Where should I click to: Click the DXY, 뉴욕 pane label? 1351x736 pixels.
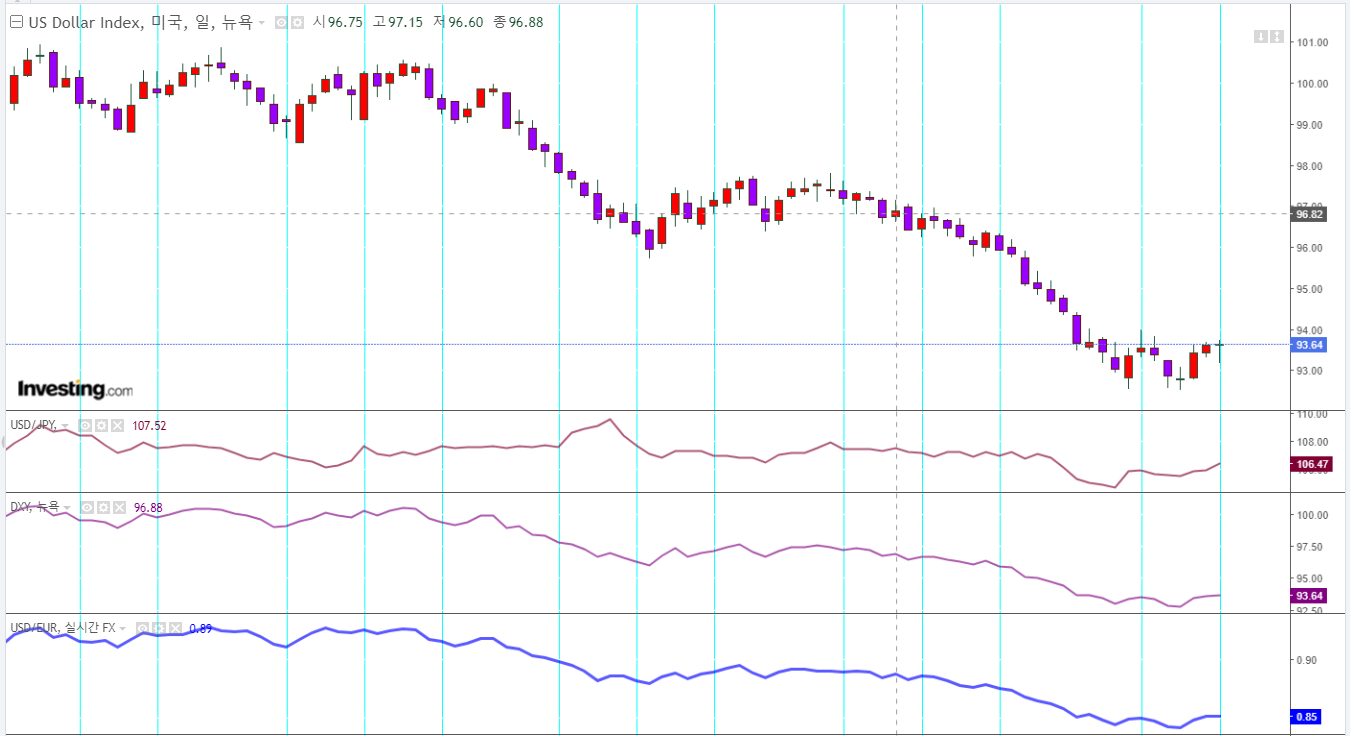click(x=35, y=507)
